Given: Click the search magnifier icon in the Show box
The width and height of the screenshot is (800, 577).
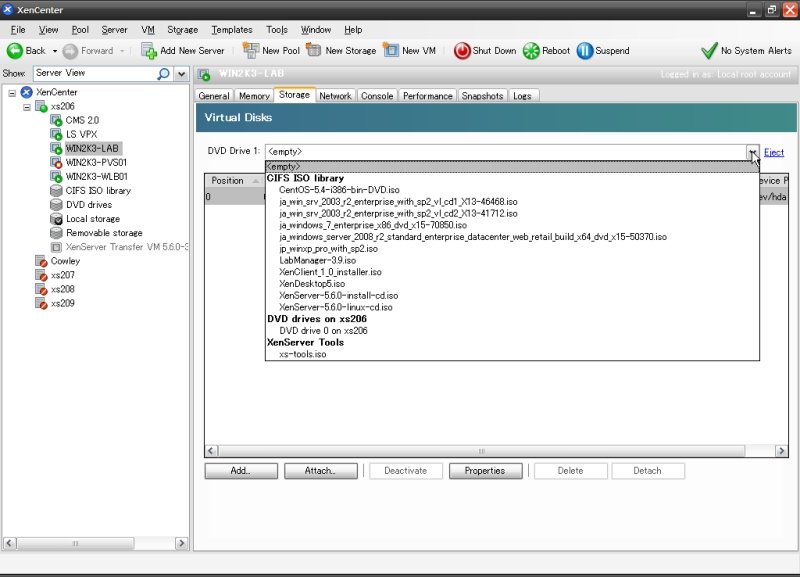Looking at the screenshot, I should 163,73.
